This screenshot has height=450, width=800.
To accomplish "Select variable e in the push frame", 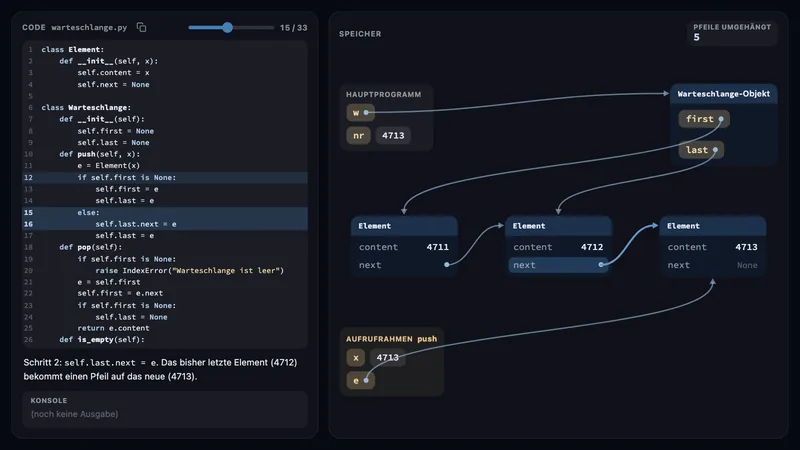I will [360, 380].
